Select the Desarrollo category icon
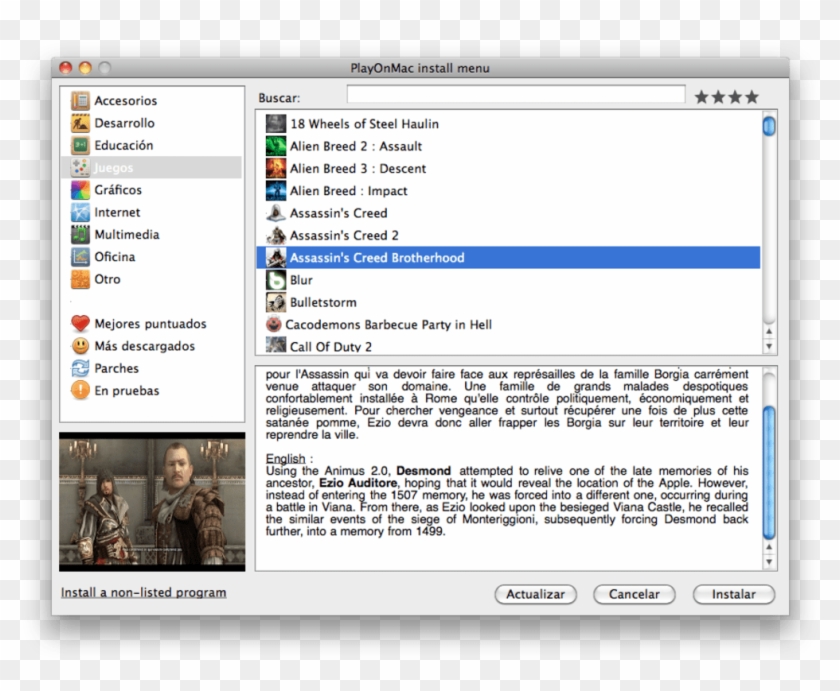Image resolution: width=840 pixels, height=691 pixels. pyautogui.click(x=80, y=123)
